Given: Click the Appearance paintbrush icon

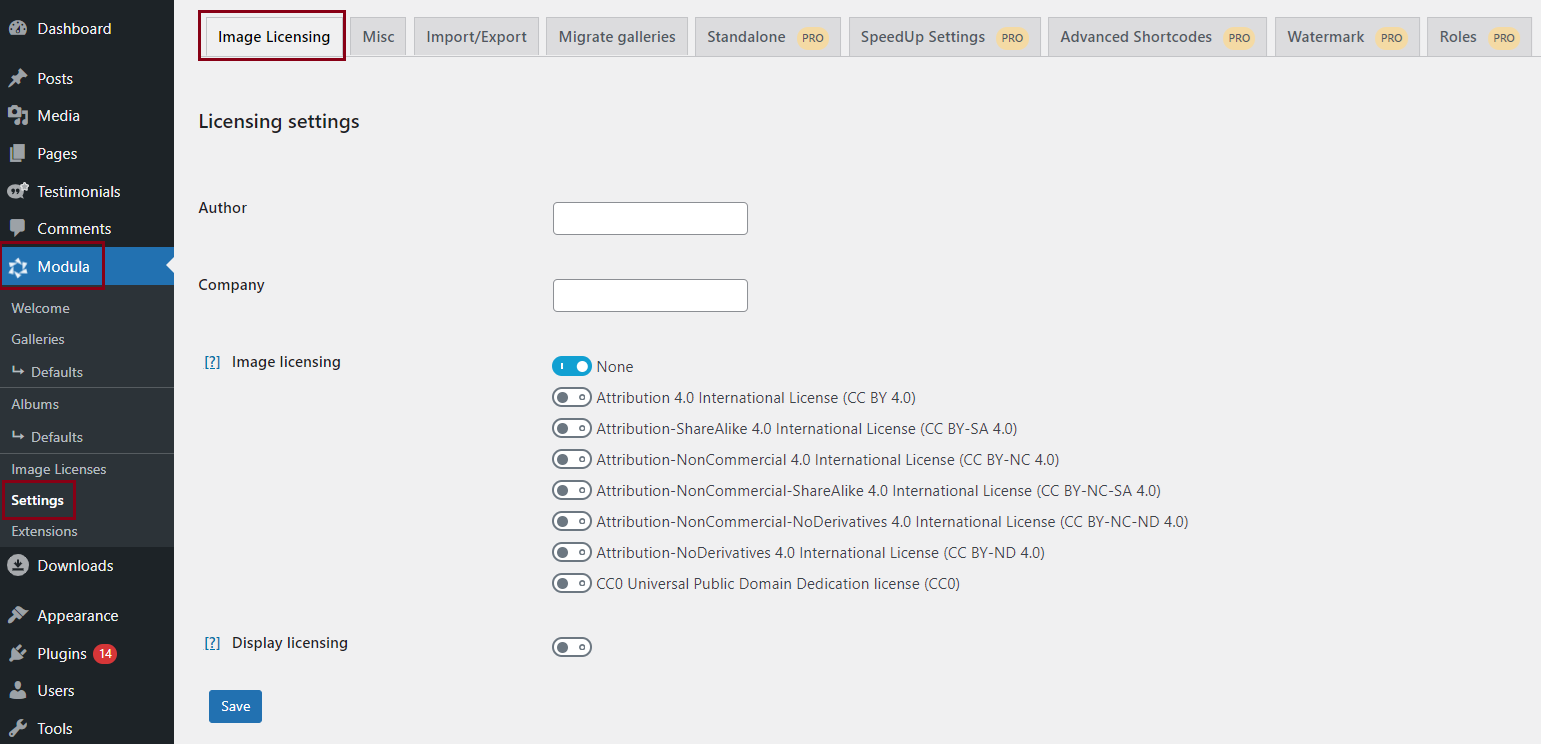Looking at the screenshot, I should (18, 614).
